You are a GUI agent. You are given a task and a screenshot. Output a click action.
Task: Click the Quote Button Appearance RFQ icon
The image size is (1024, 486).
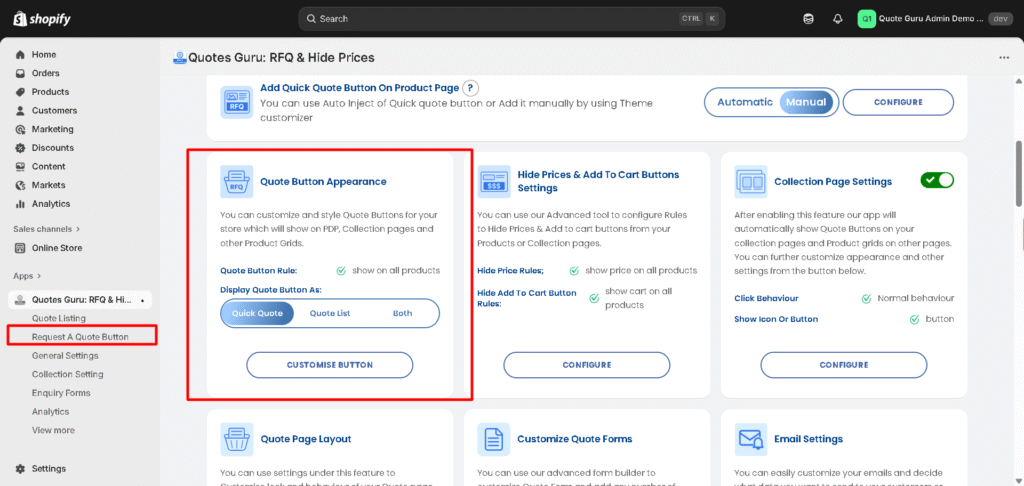point(237,182)
